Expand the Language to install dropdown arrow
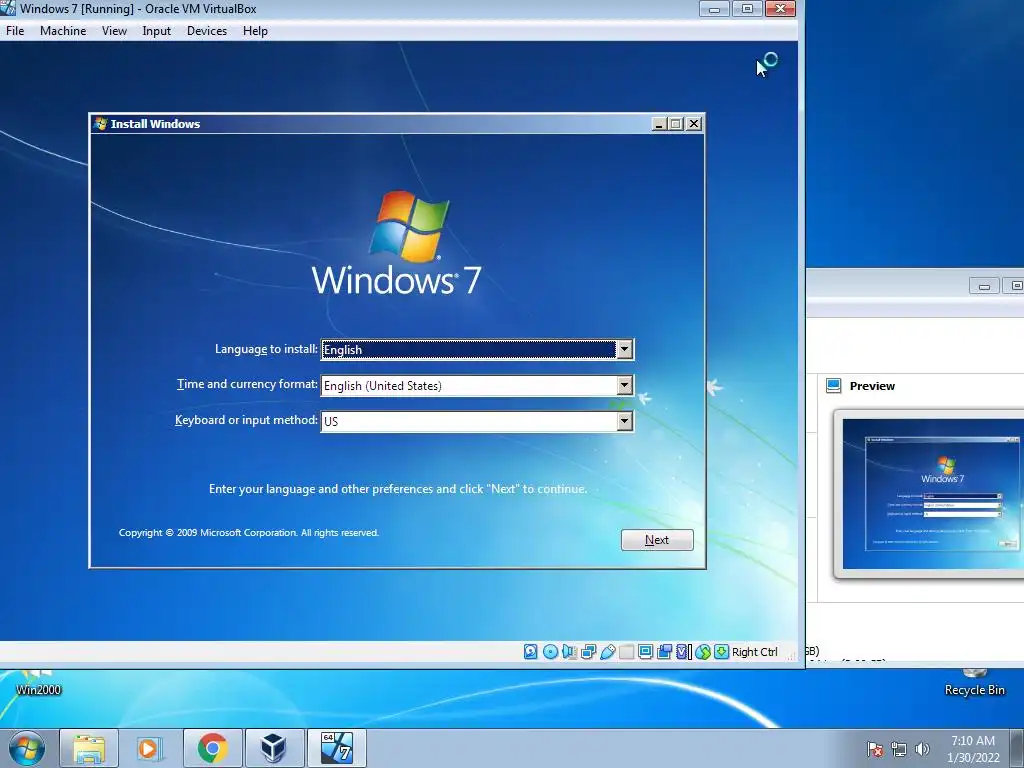1024x768 pixels. click(624, 349)
